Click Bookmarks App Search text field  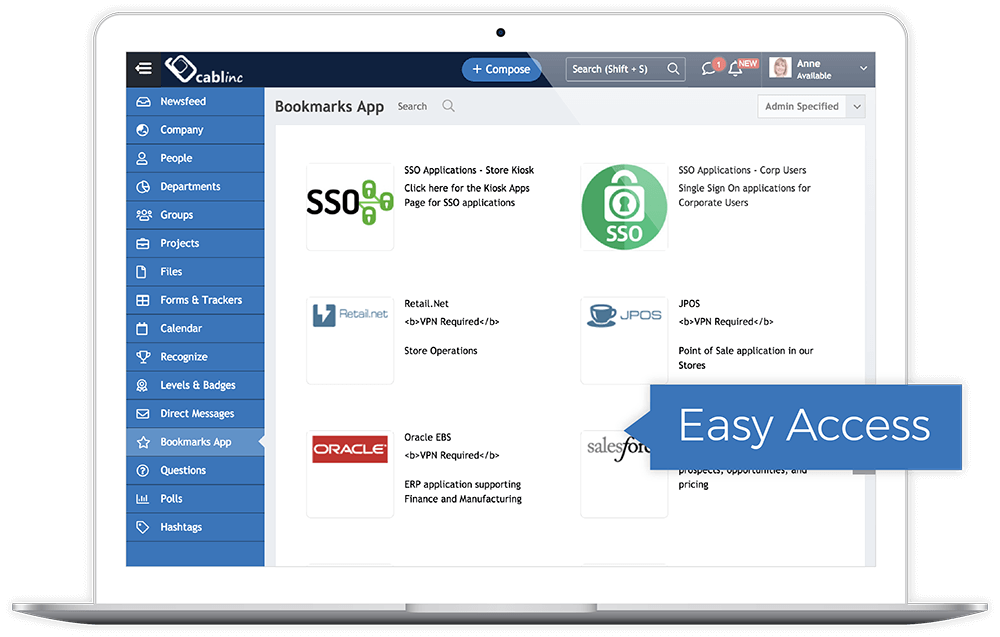(412, 106)
